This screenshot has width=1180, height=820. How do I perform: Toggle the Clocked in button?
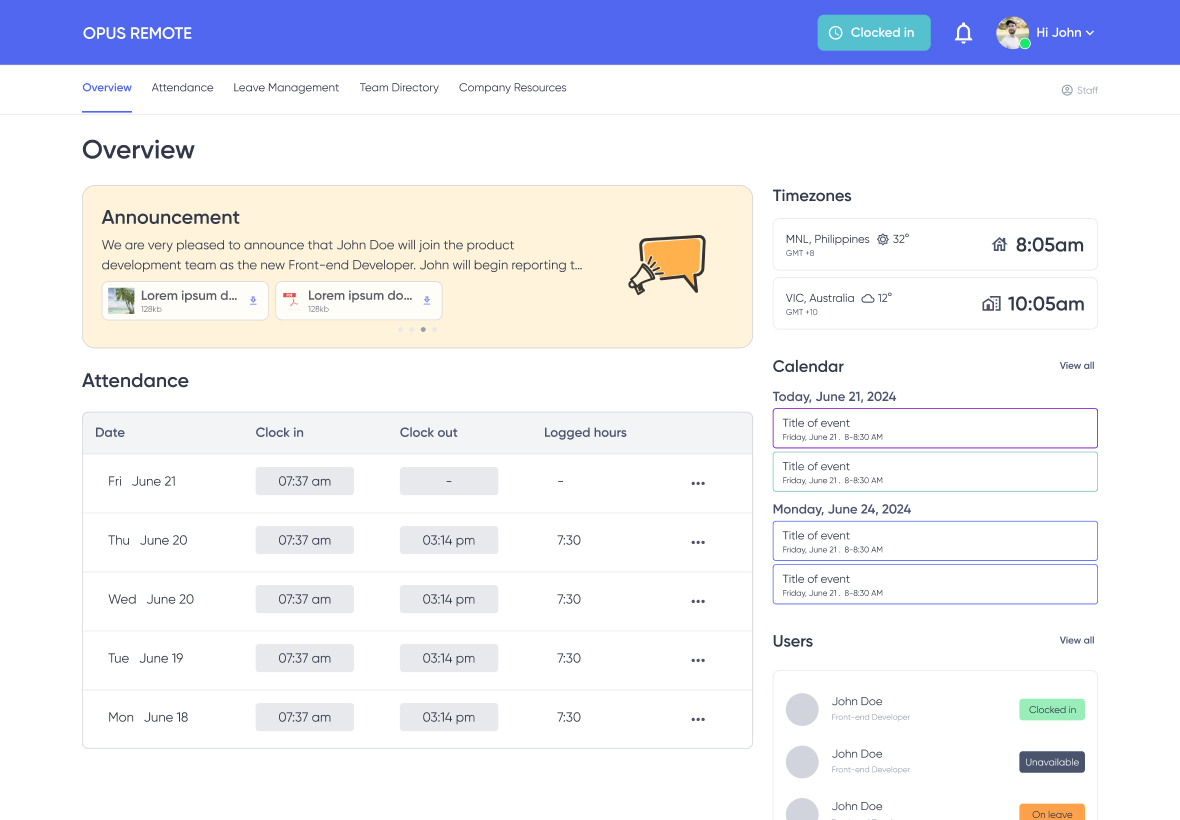click(873, 33)
